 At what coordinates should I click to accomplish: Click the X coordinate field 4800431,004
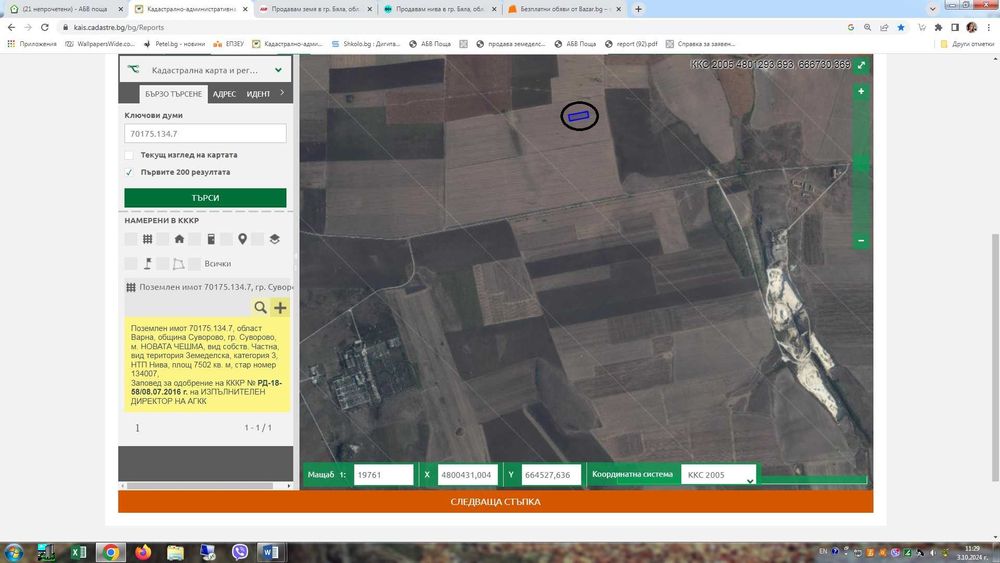point(467,475)
